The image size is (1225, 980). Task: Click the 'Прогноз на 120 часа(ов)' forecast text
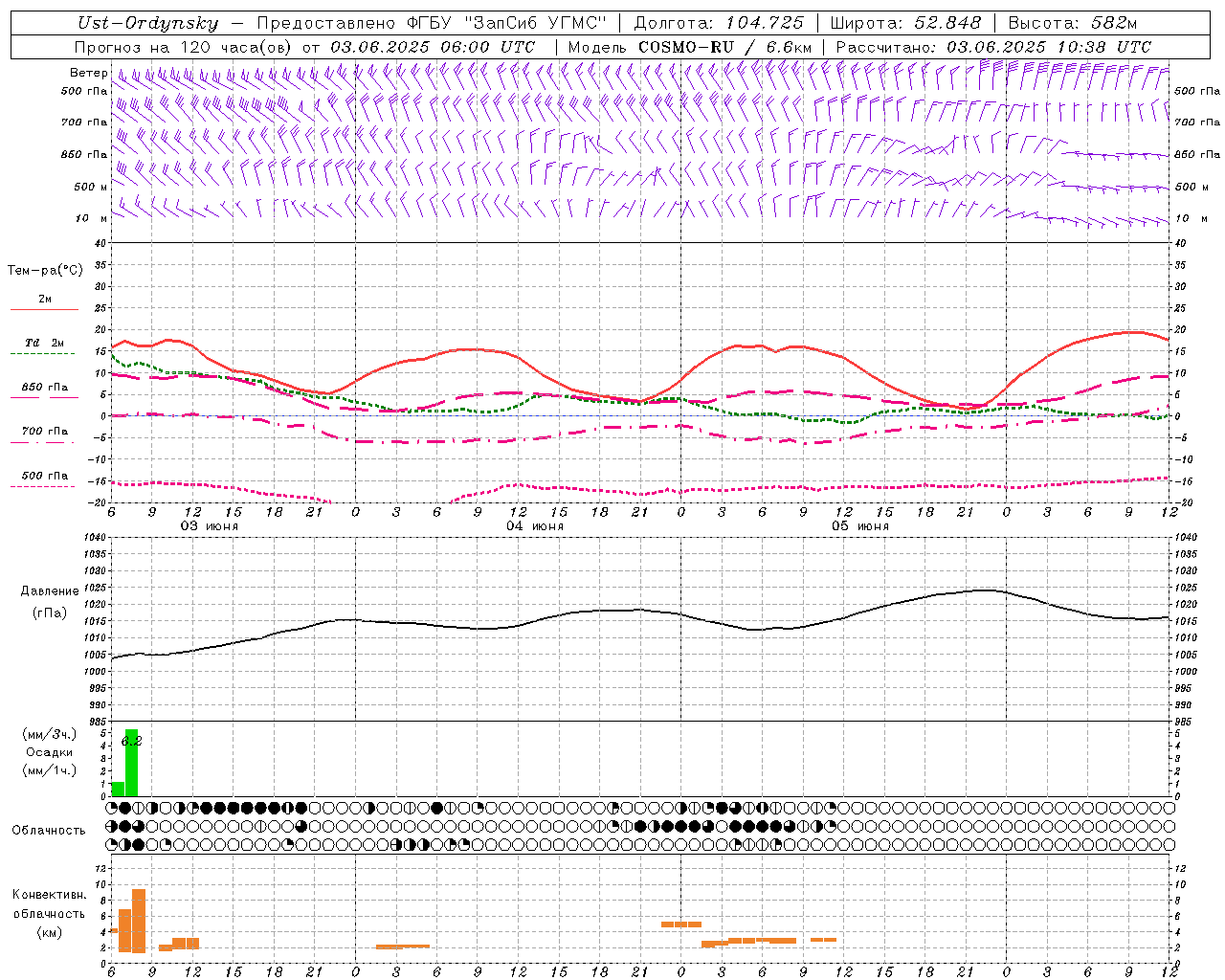pyautogui.click(x=184, y=47)
